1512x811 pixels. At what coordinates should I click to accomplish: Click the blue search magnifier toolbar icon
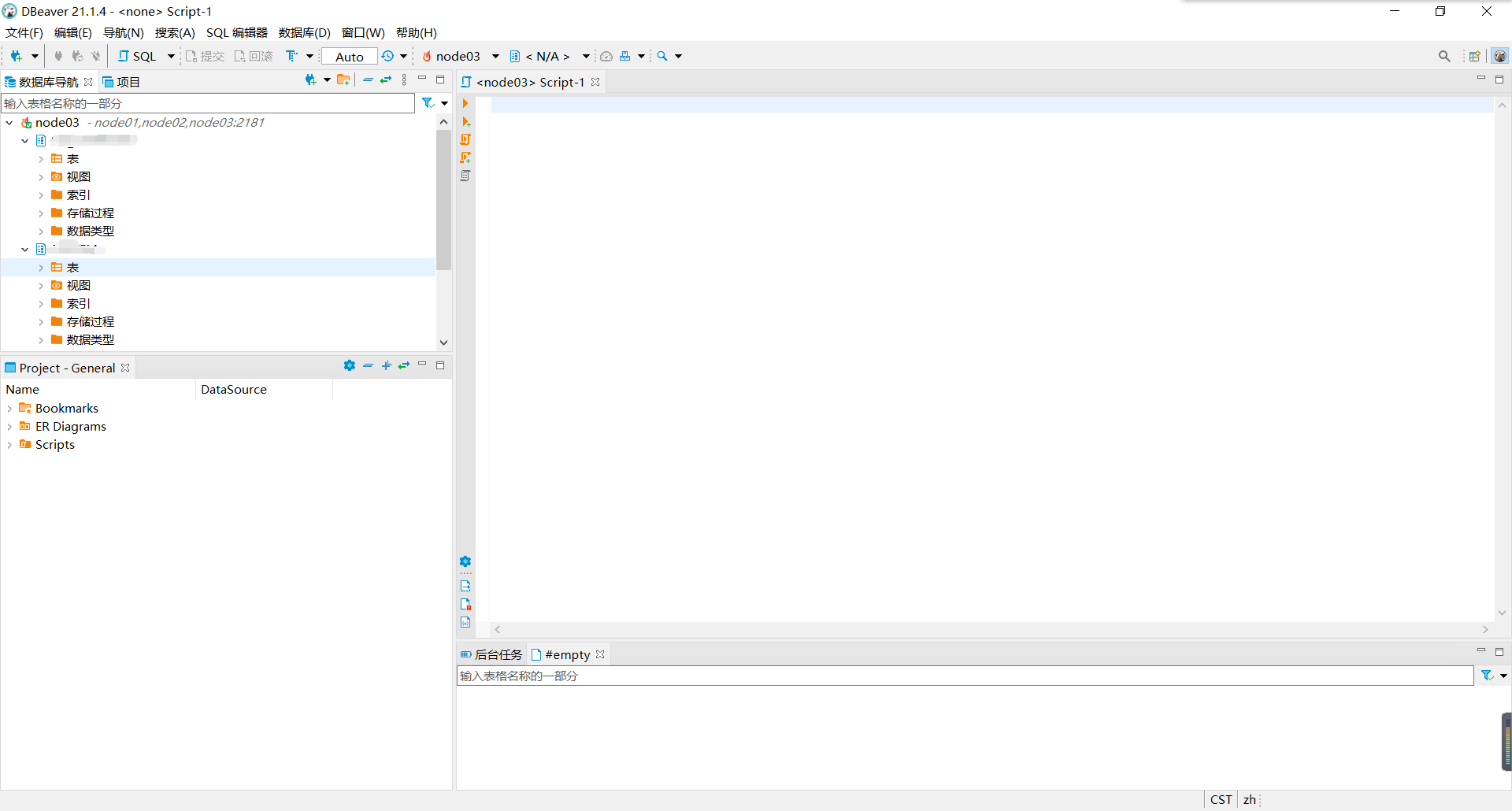pyautogui.click(x=662, y=56)
